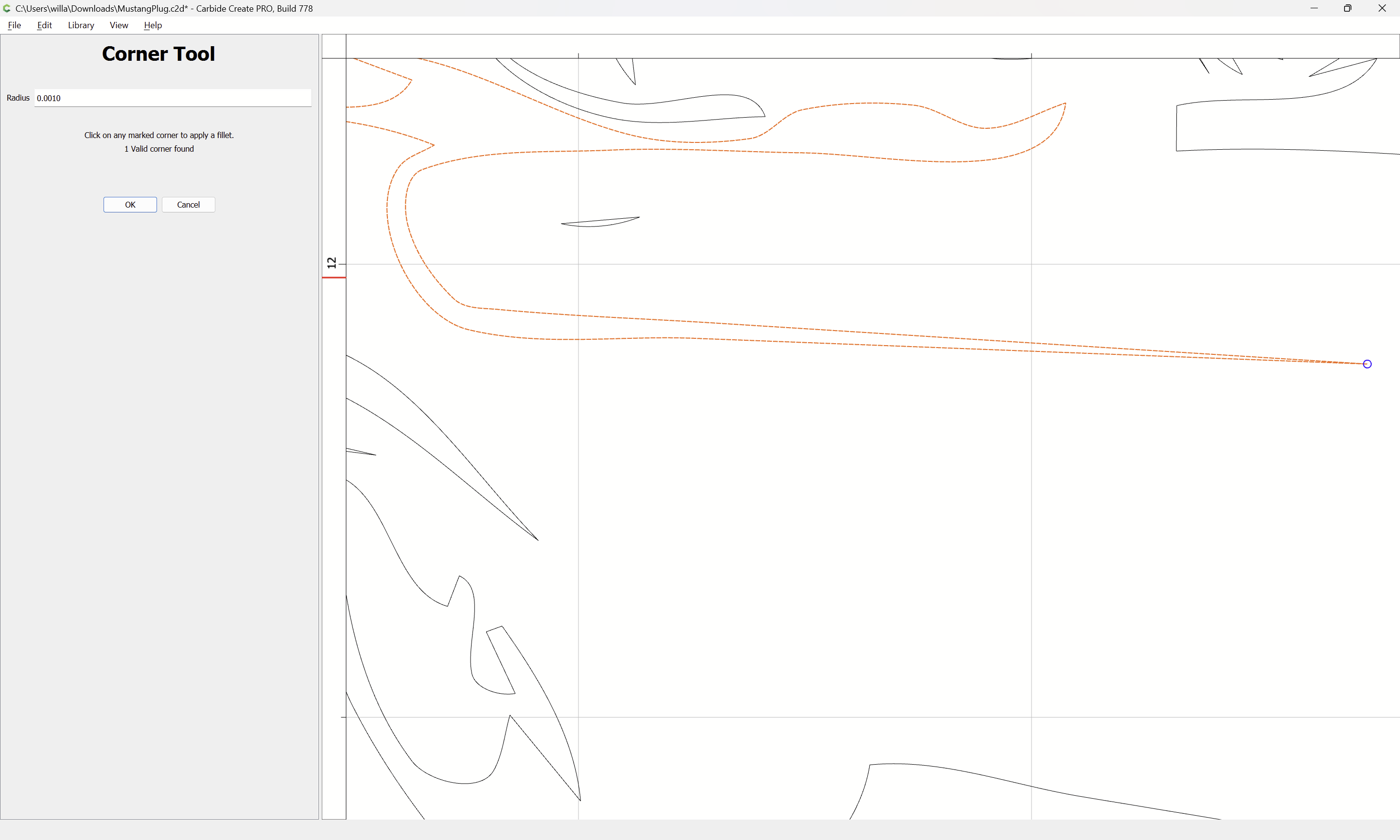Restore down the application window

1348,8
